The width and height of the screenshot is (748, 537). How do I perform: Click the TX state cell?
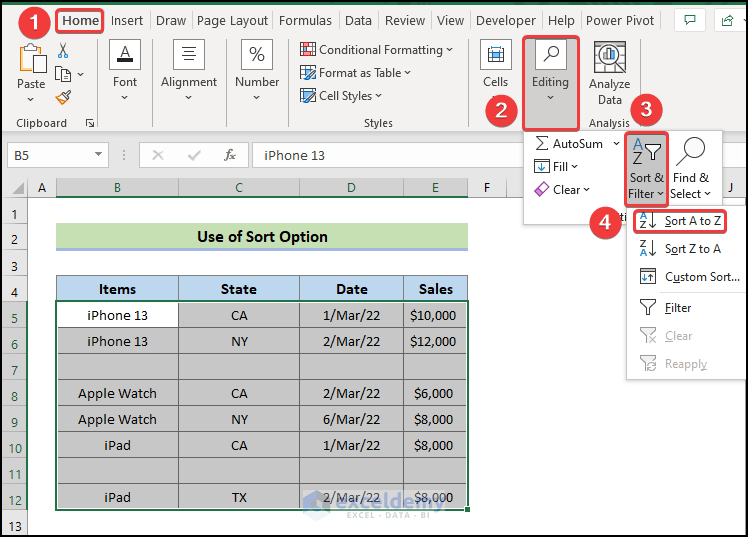click(x=239, y=497)
